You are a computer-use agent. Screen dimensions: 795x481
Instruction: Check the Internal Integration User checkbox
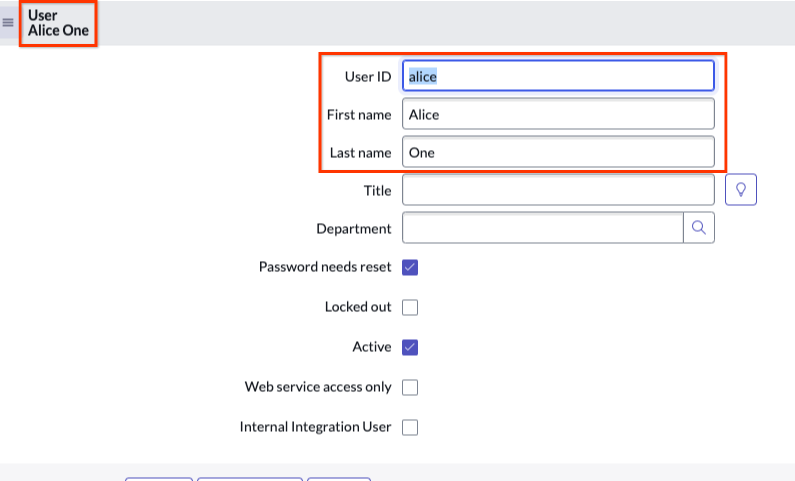click(410, 427)
